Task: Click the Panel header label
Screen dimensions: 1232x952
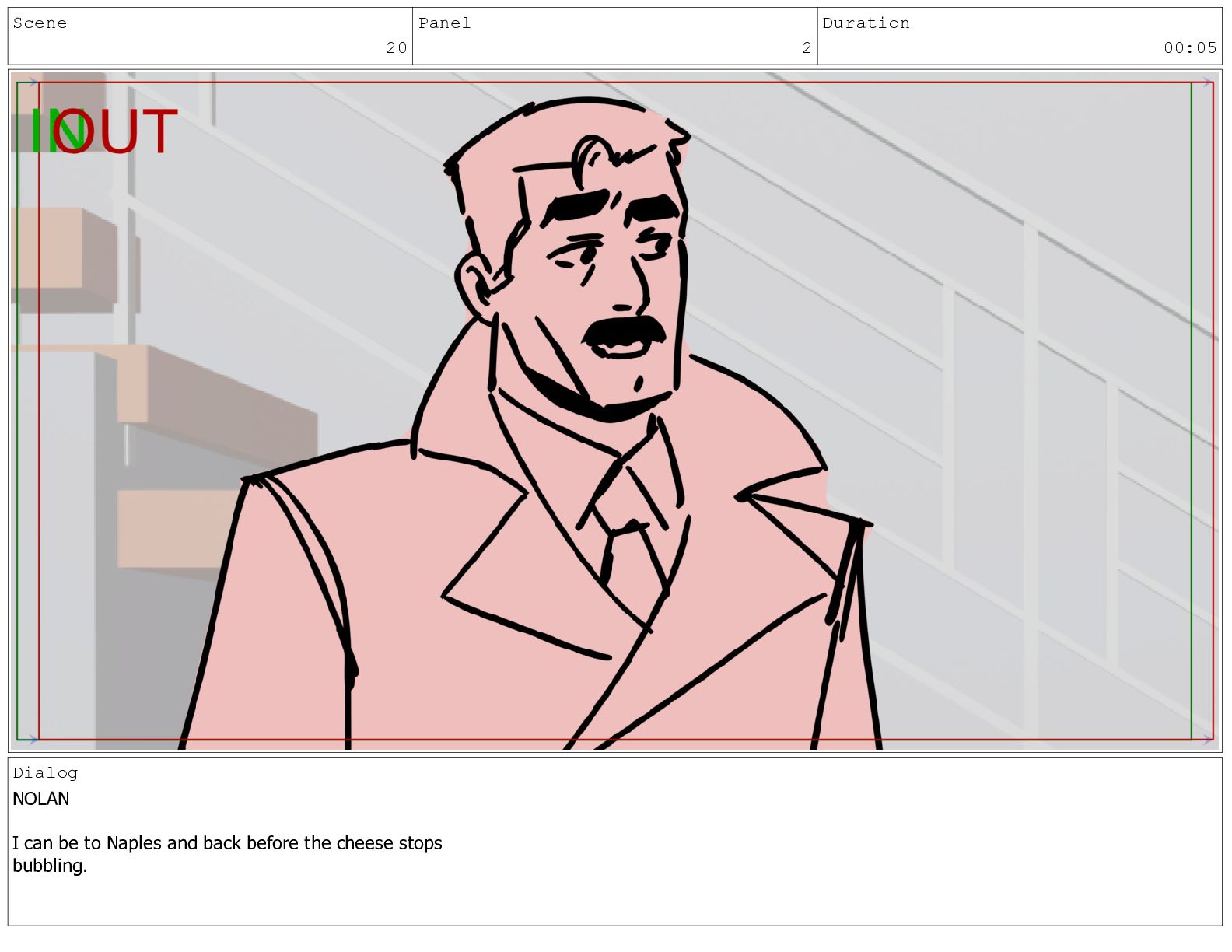Action: coord(444,23)
